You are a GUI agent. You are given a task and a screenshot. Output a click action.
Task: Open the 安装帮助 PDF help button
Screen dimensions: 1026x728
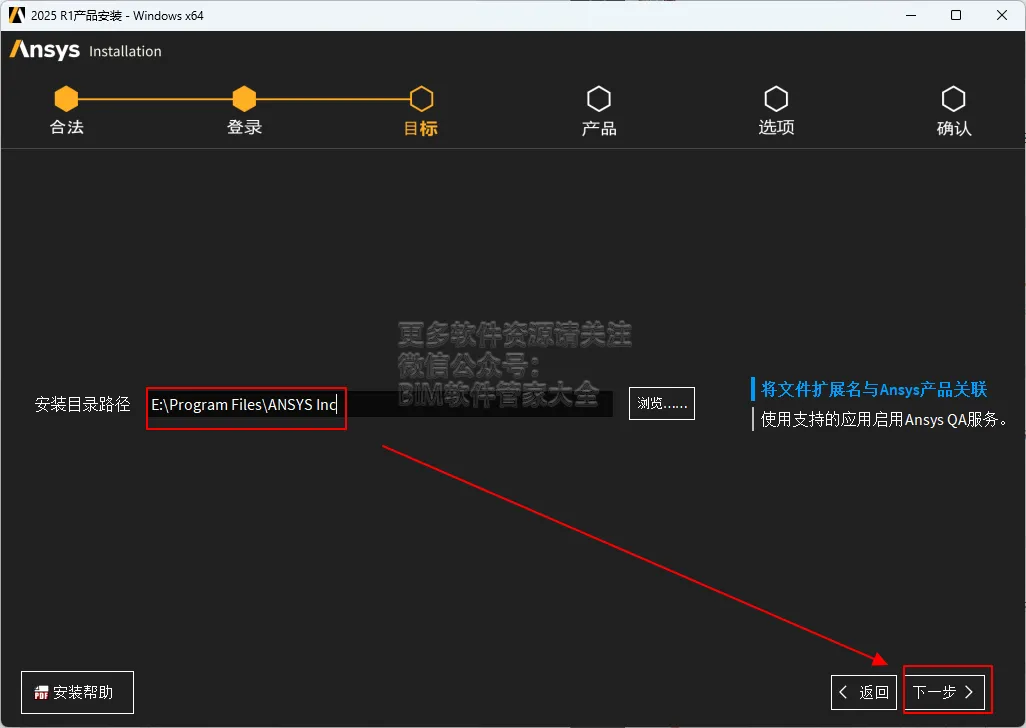pos(77,692)
